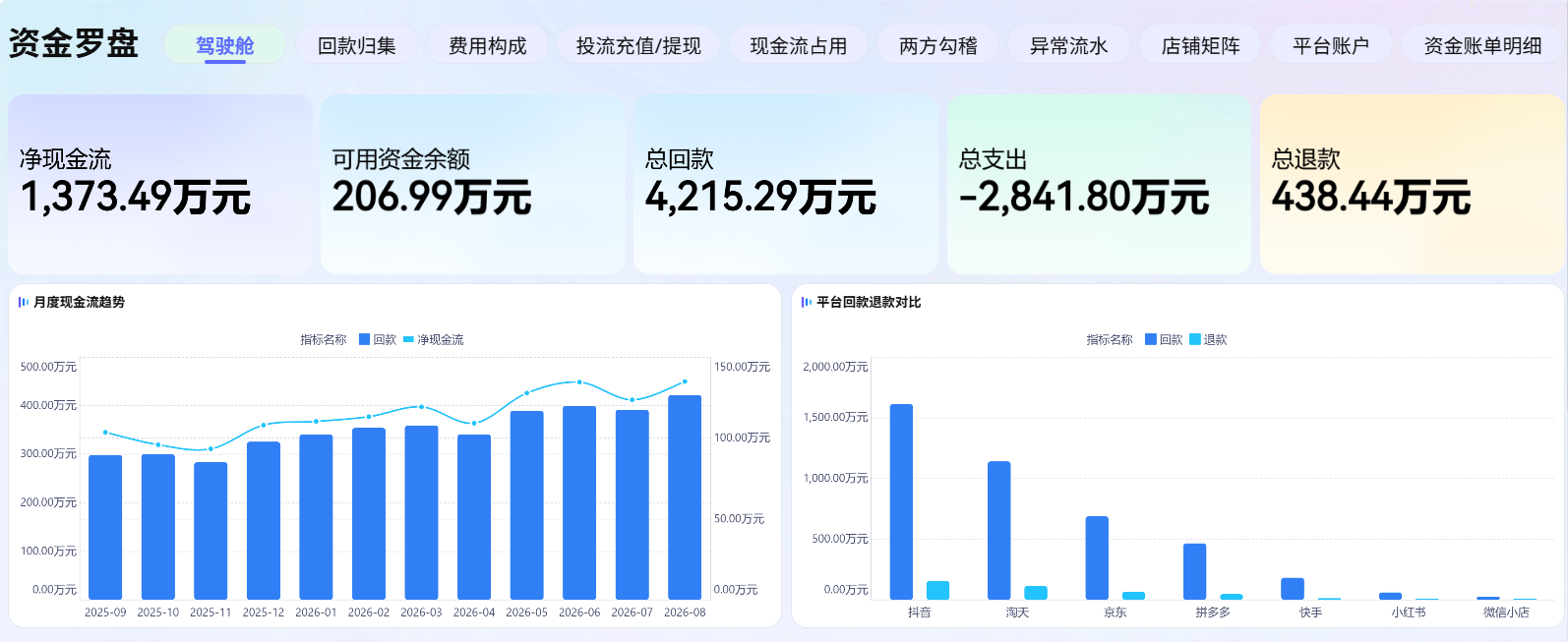Click the 小红书 回款 bar
The image size is (1568, 642).
point(1390,596)
